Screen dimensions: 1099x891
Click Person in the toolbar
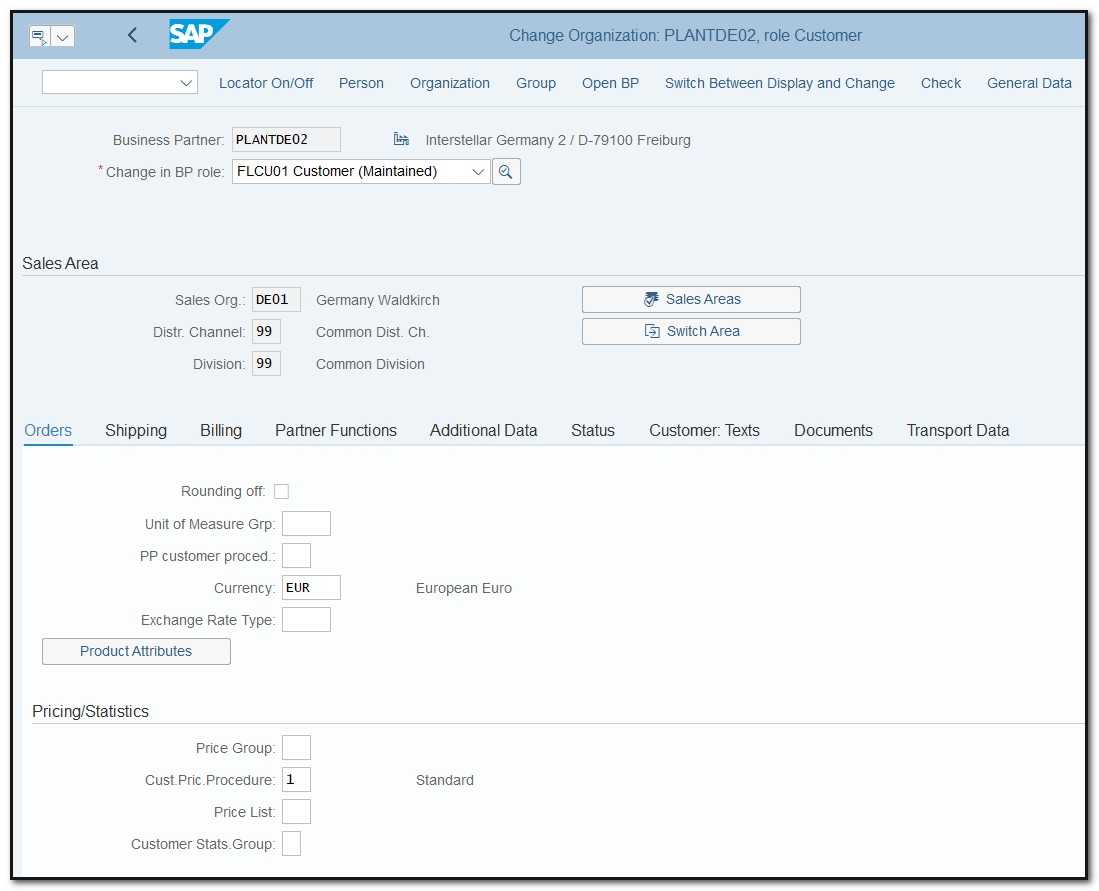coord(361,83)
